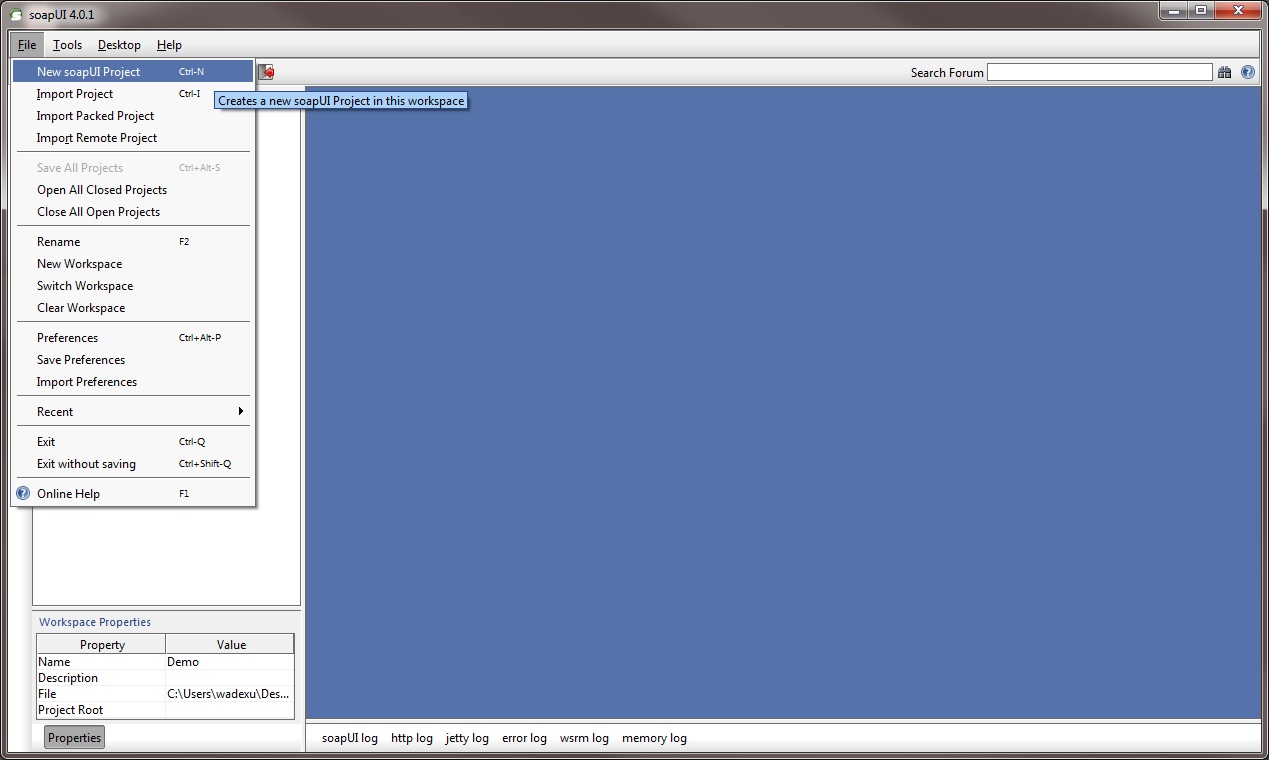The height and width of the screenshot is (760, 1269).
Task: Open Preferences from File menu
Action: point(133,337)
